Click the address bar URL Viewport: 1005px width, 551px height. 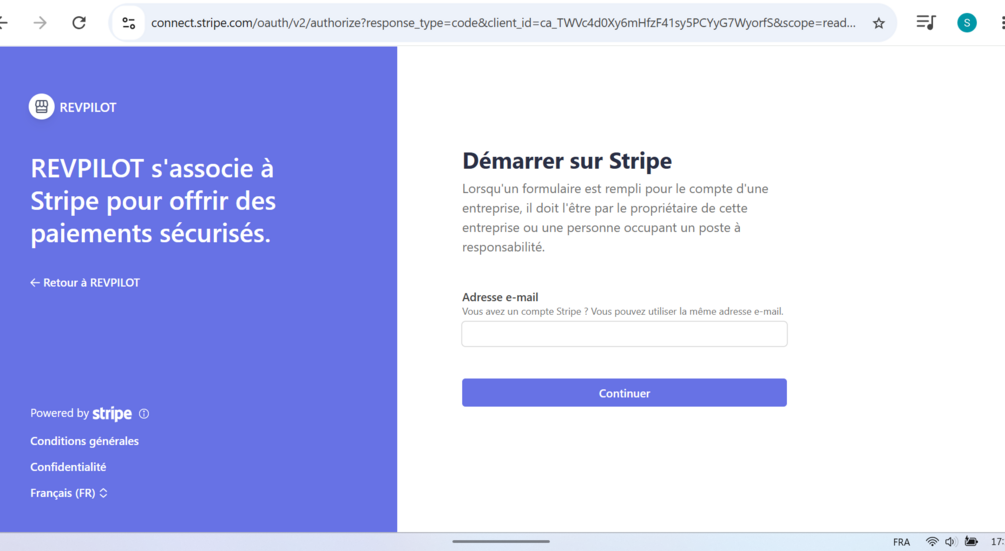tap(503, 23)
